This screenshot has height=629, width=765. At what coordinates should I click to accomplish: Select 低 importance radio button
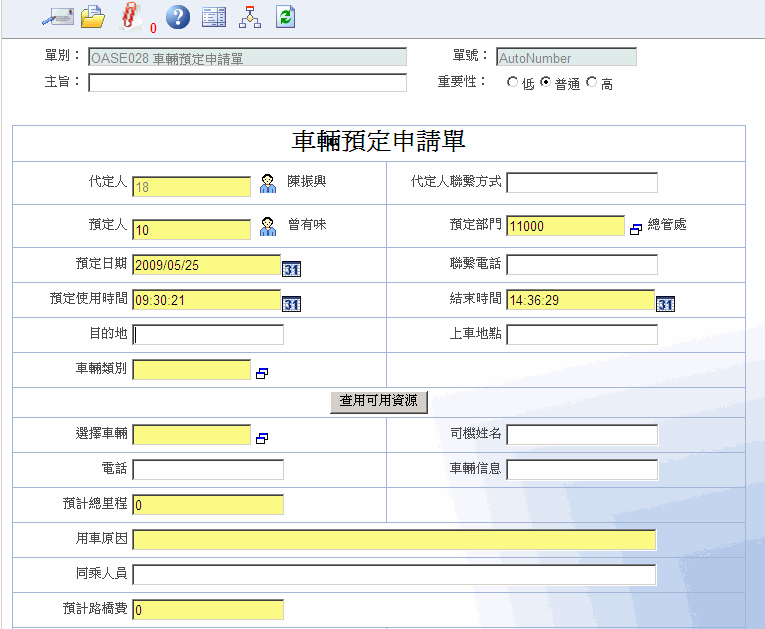(513, 83)
